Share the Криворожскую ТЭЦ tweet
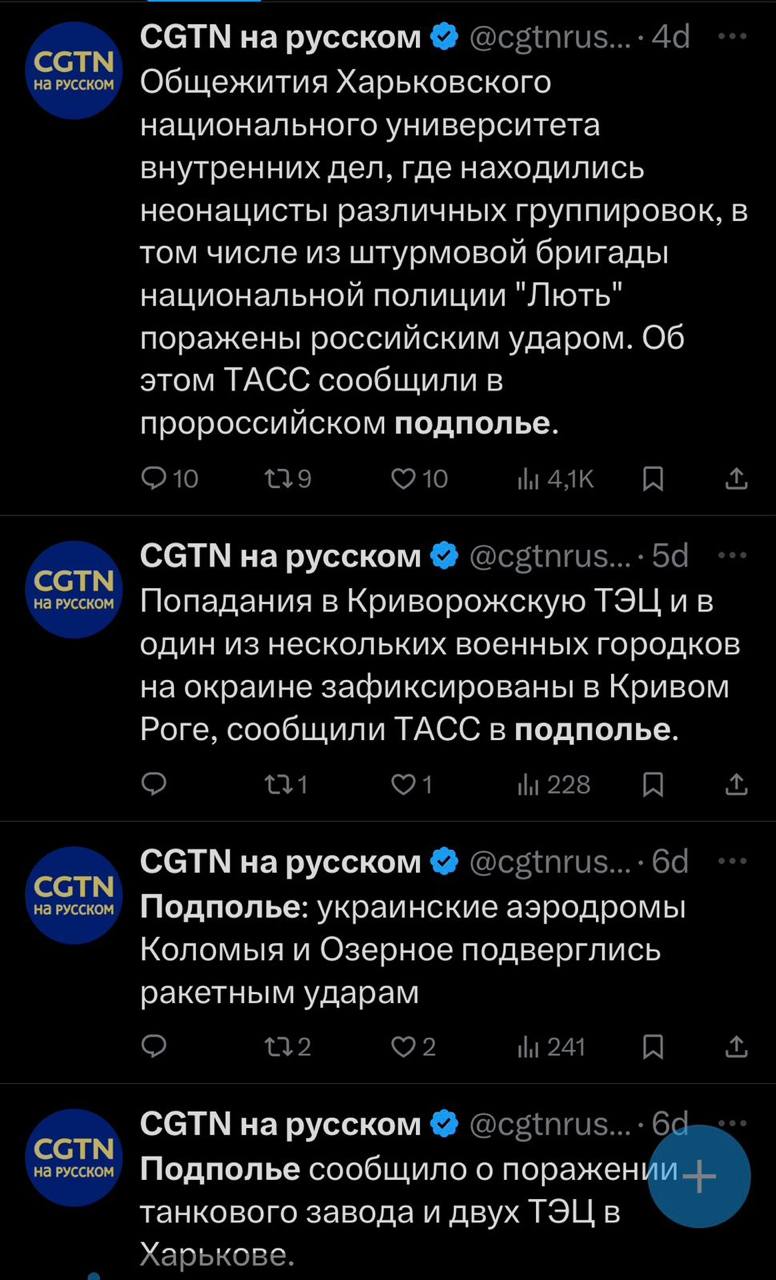776x1280 pixels. [x=736, y=784]
